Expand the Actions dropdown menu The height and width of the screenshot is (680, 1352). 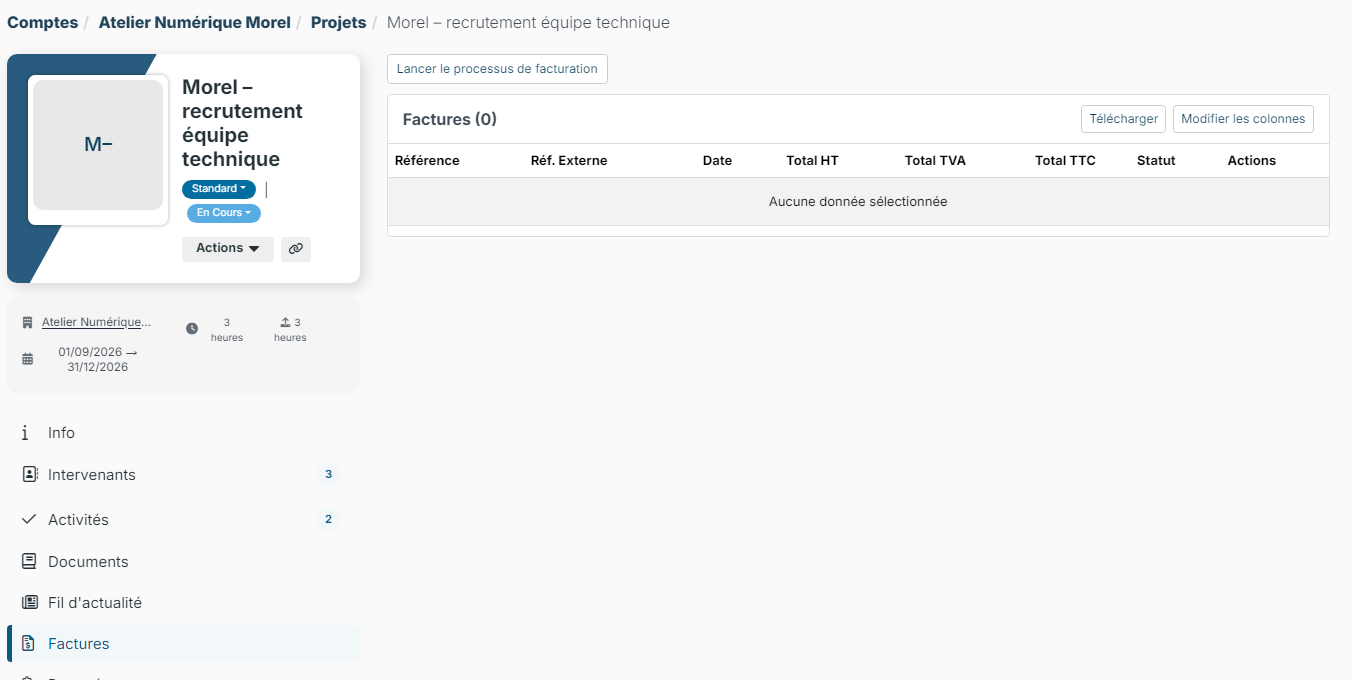228,249
